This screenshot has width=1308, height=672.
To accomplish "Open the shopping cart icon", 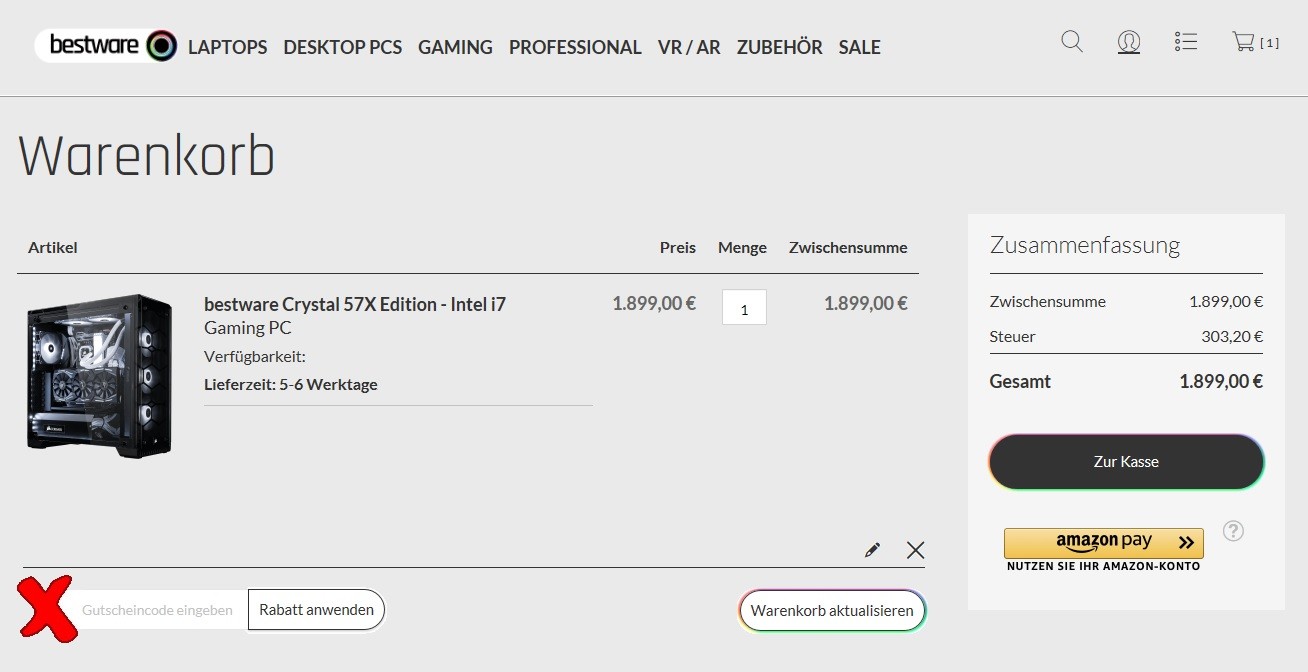I will (x=1243, y=42).
